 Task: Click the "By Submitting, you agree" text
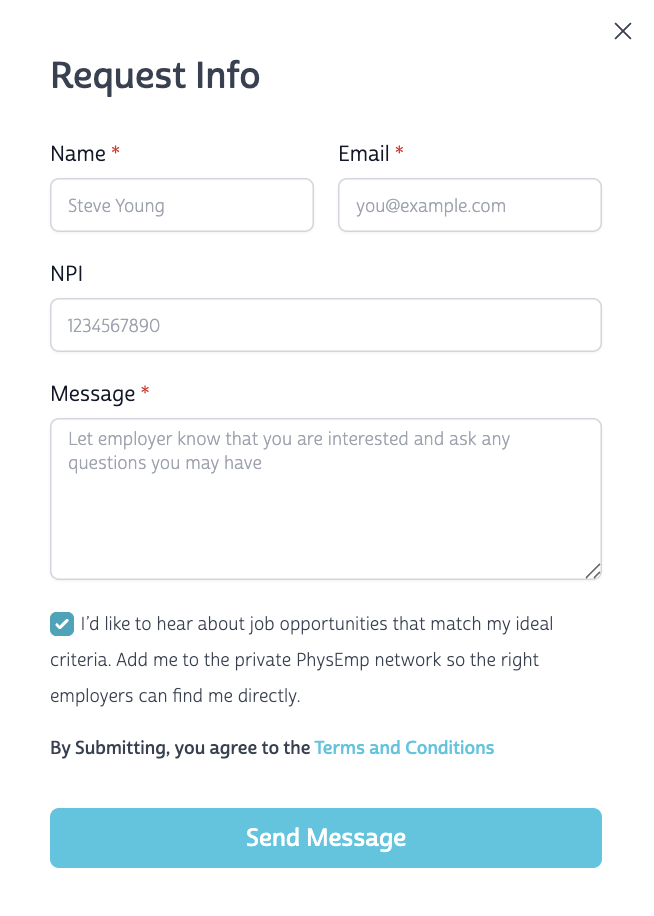pyautogui.click(x=180, y=748)
